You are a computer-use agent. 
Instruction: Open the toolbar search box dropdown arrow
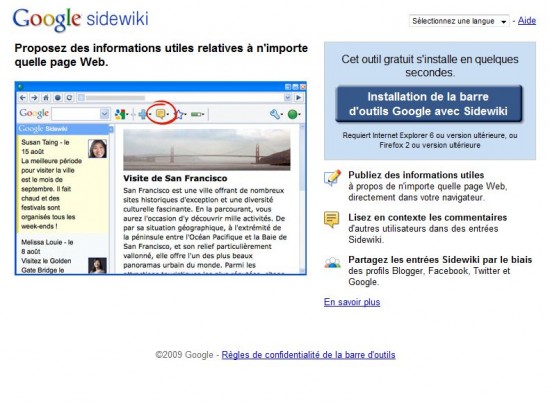click(105, 114)
